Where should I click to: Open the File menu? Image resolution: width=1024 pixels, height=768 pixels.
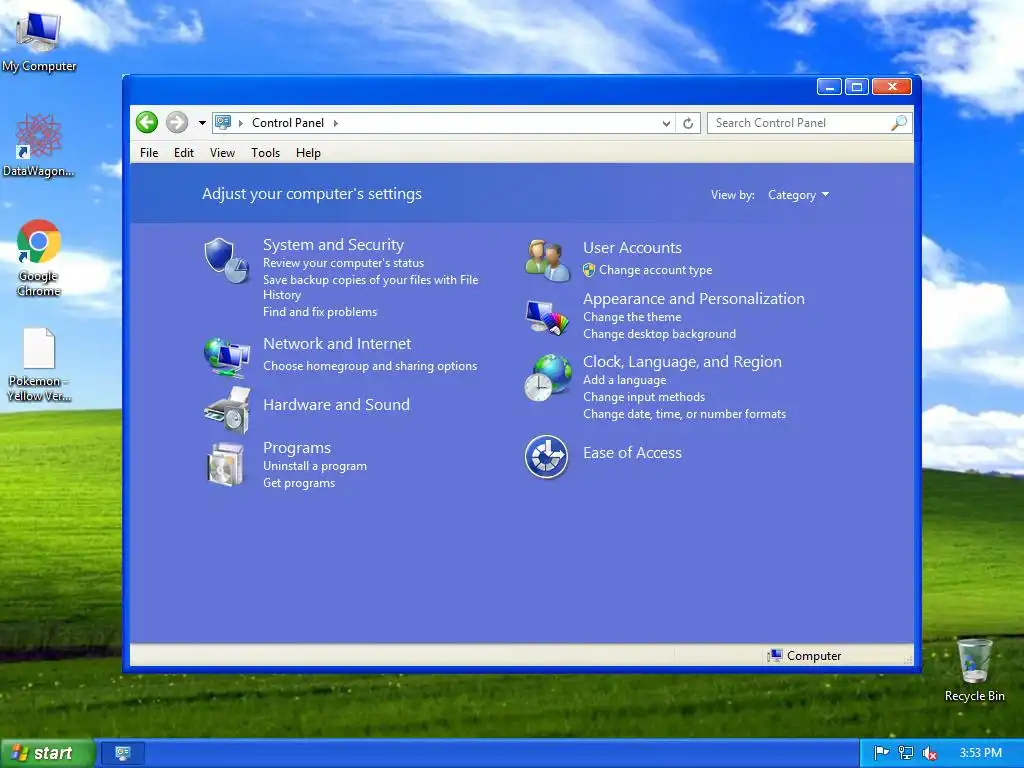[x=149, y=153]
